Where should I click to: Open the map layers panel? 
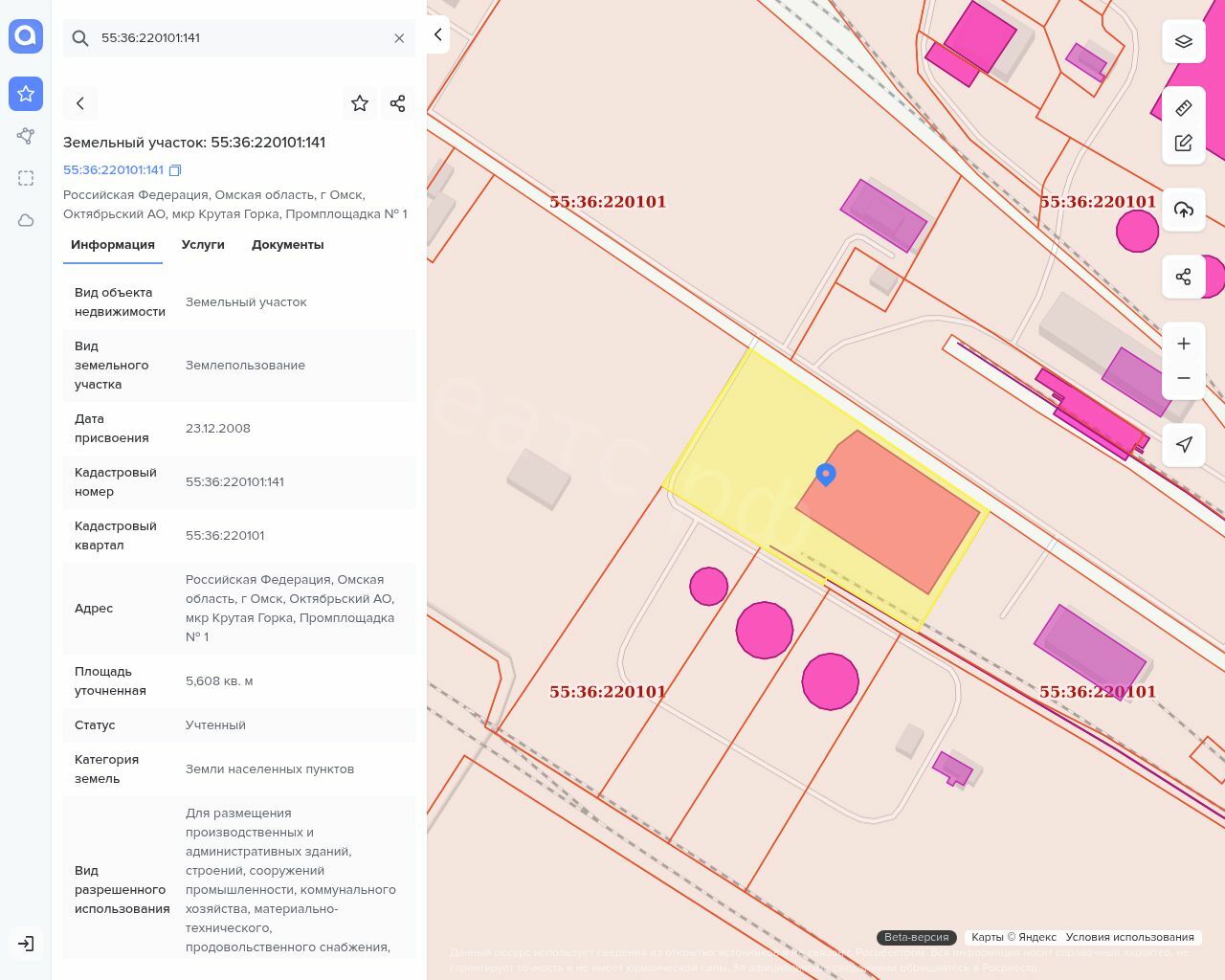click(1184, 42)
